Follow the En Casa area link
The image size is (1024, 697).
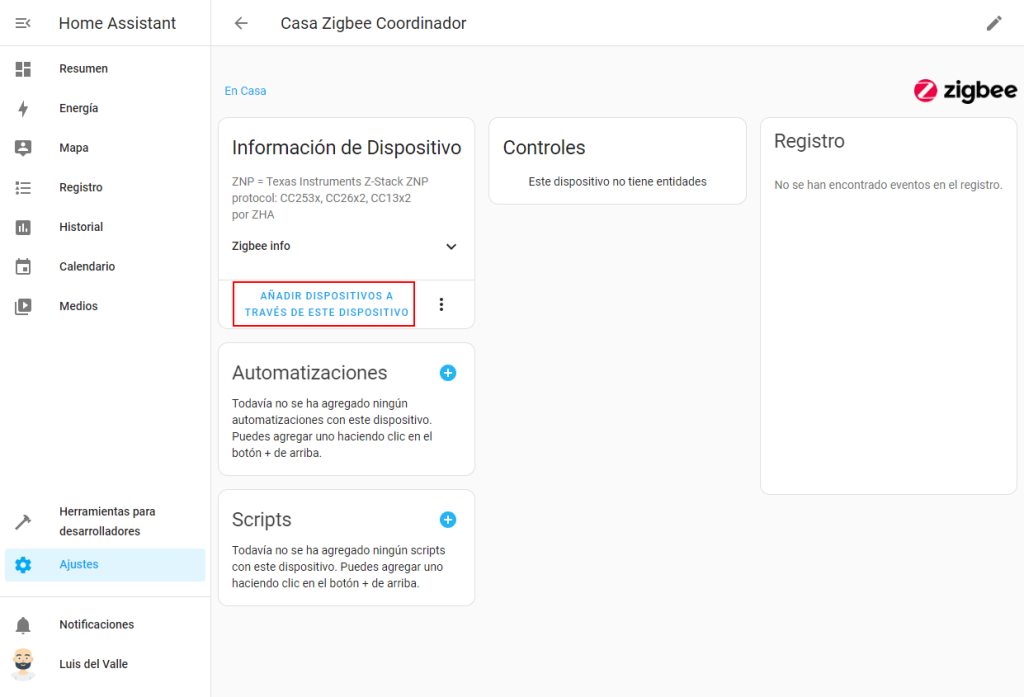pos(245,91)
